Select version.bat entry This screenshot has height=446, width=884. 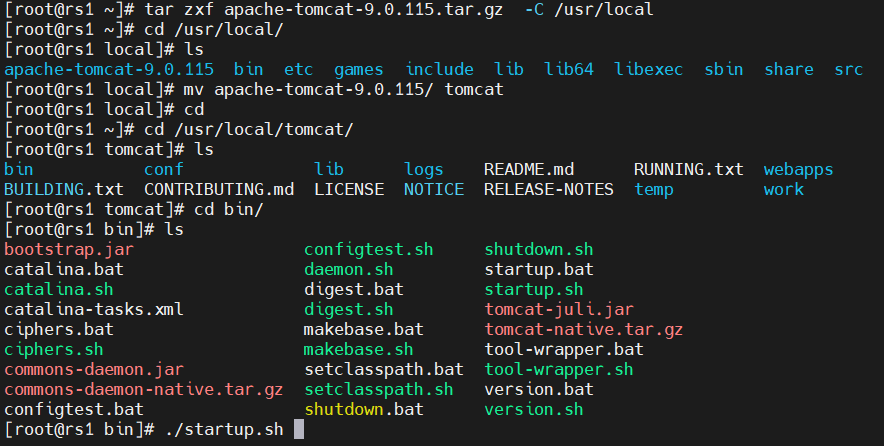point(539,389)
